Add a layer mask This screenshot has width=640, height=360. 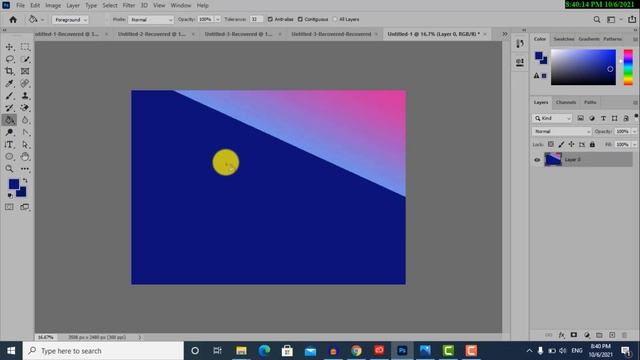[x=574, y=335]
